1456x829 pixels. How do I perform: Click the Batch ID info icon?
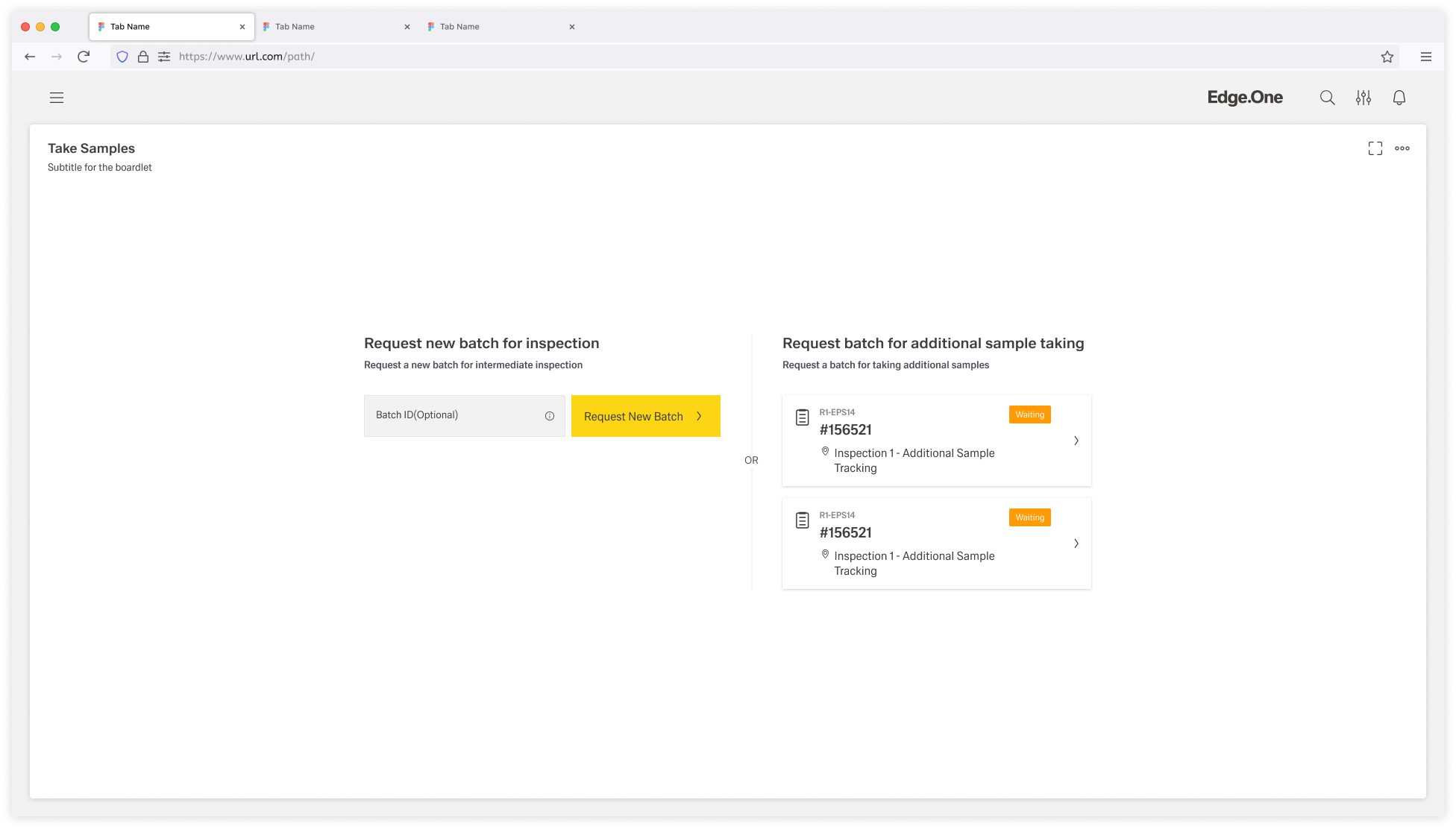tap(550, 416)
